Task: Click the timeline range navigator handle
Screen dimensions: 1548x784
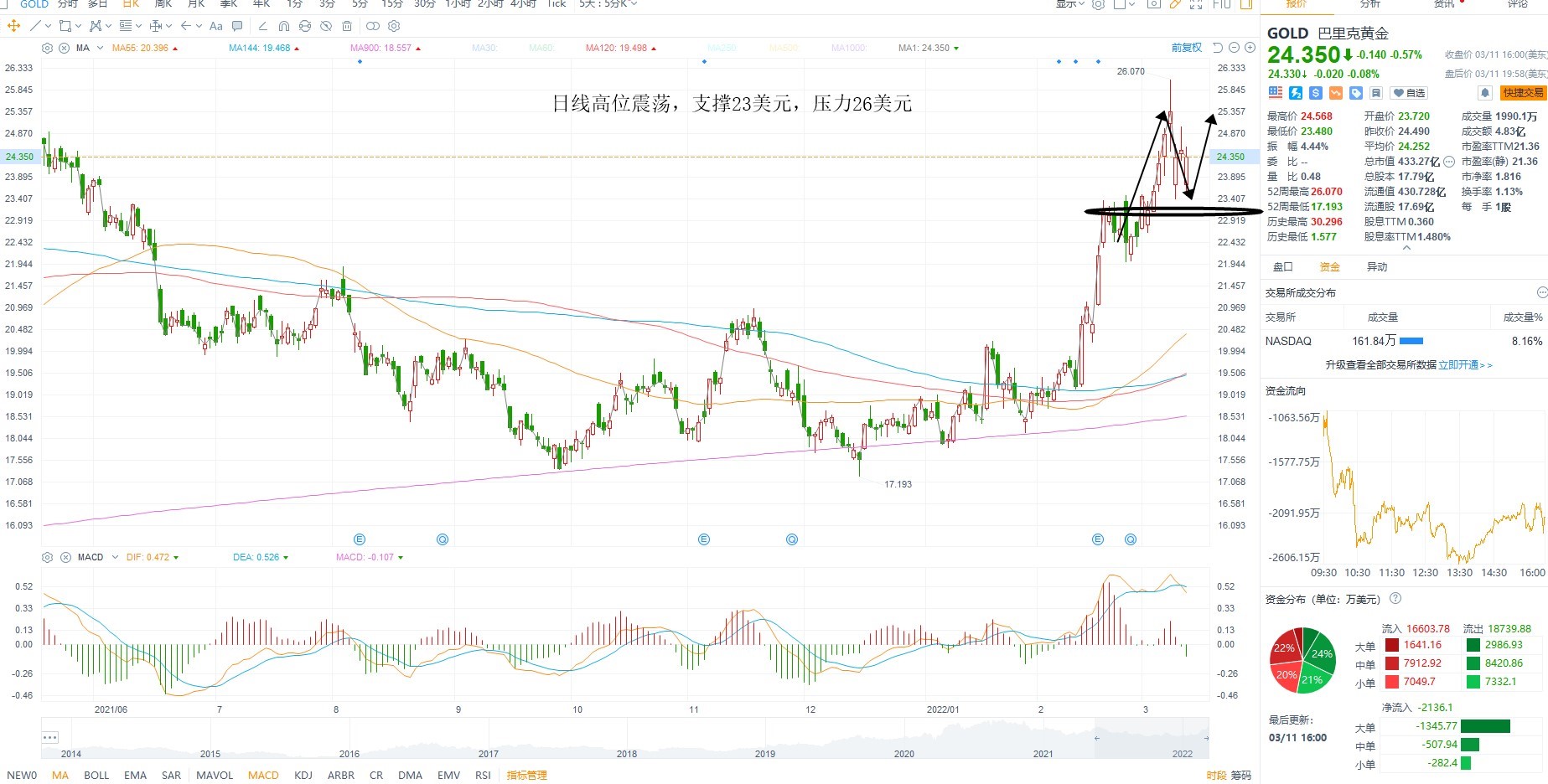Action: click(1096, 738)
